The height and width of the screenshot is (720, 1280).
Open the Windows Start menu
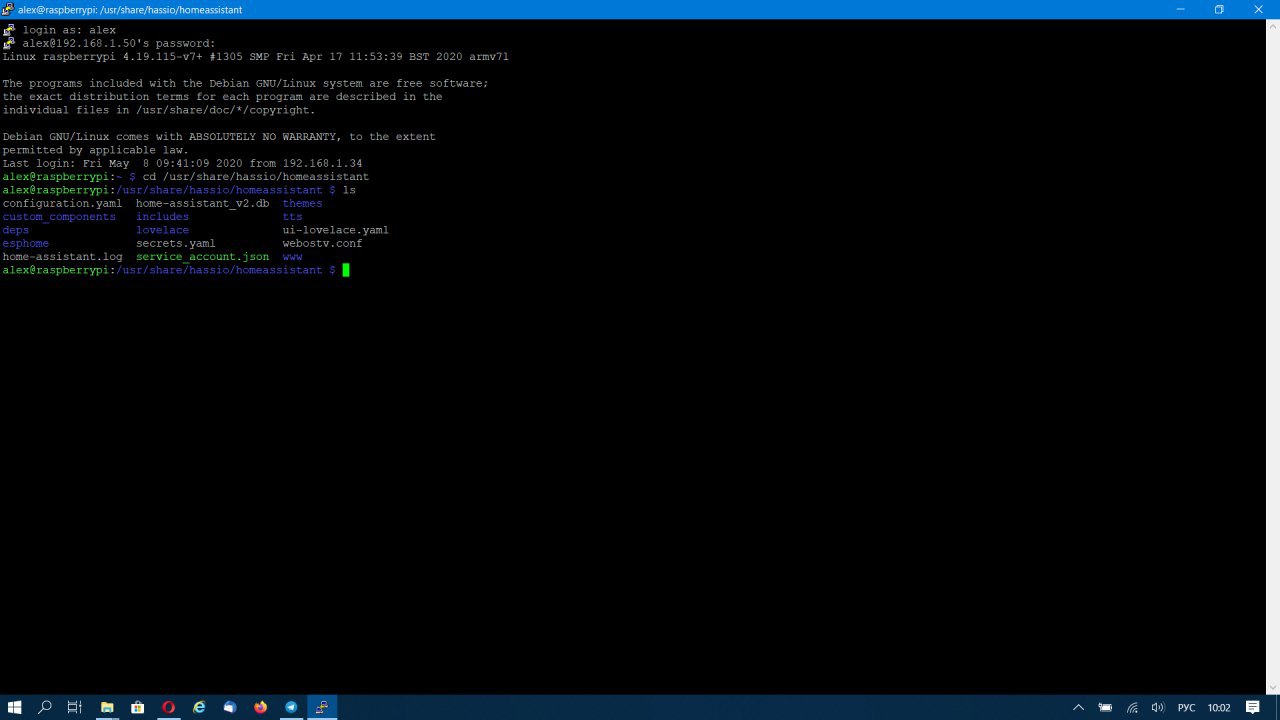[x=14, y=707]
